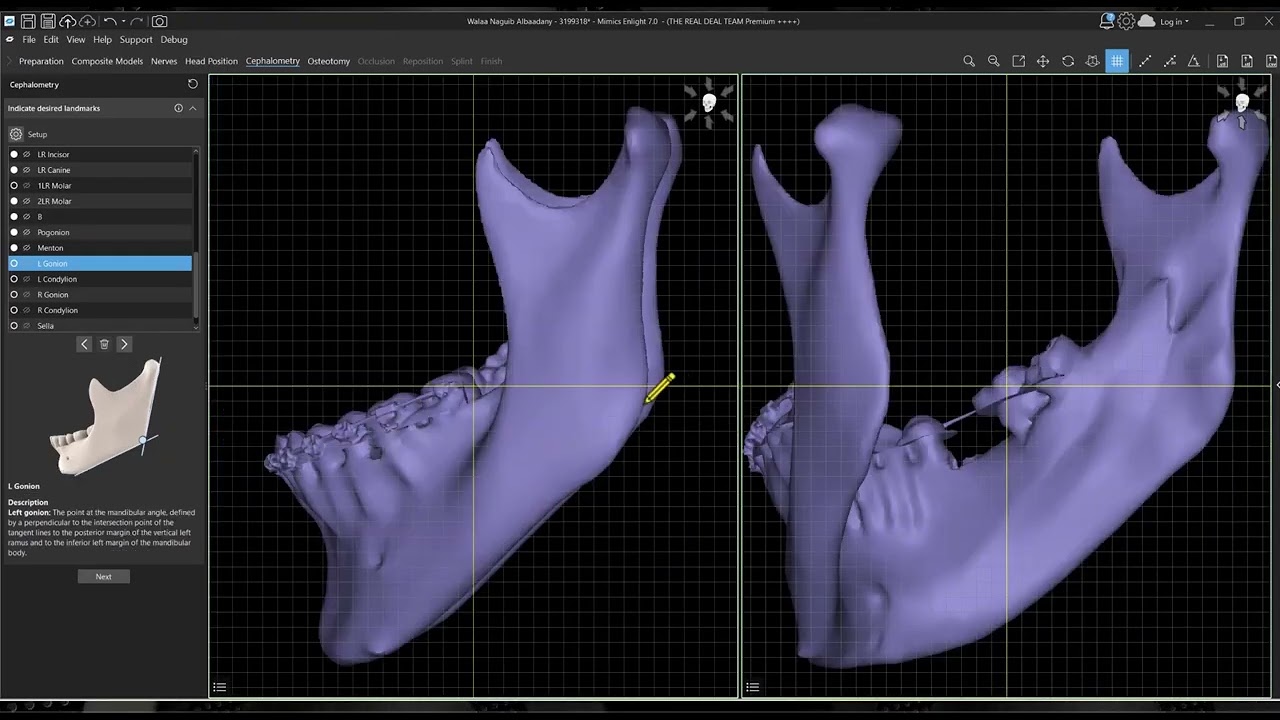Open the Edit menu
The height and width of the screenshot is (720, 1280).
tap(51, 40)
